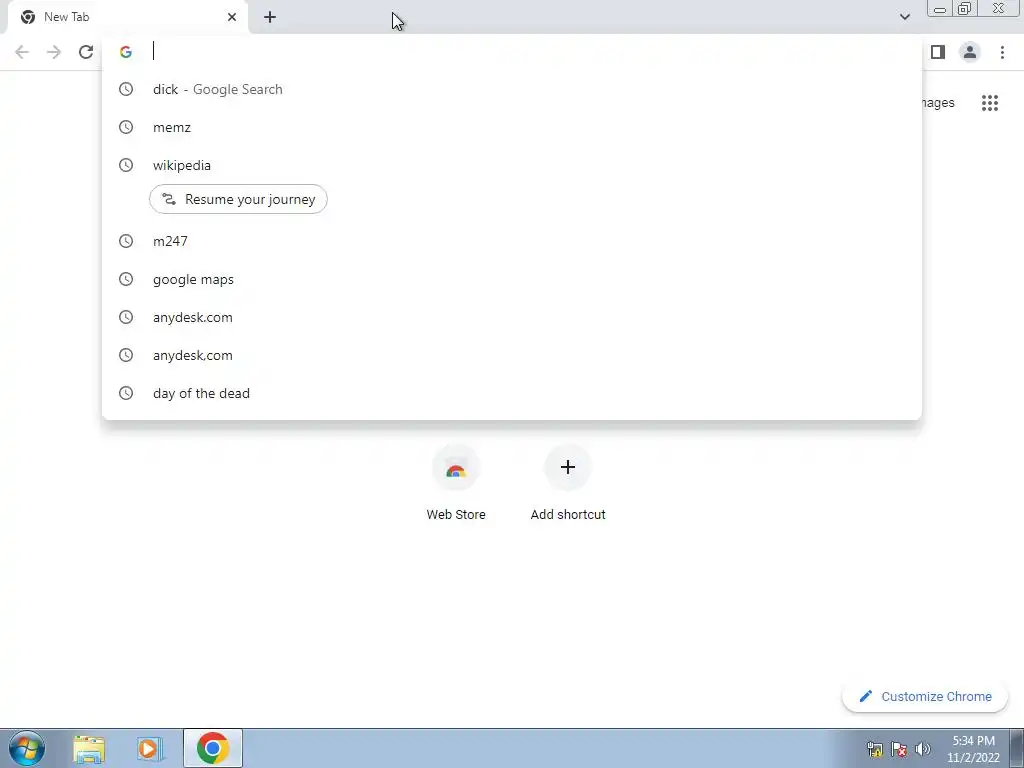Reload the page with the refresh icon
1024x768 pixels.
86,52
